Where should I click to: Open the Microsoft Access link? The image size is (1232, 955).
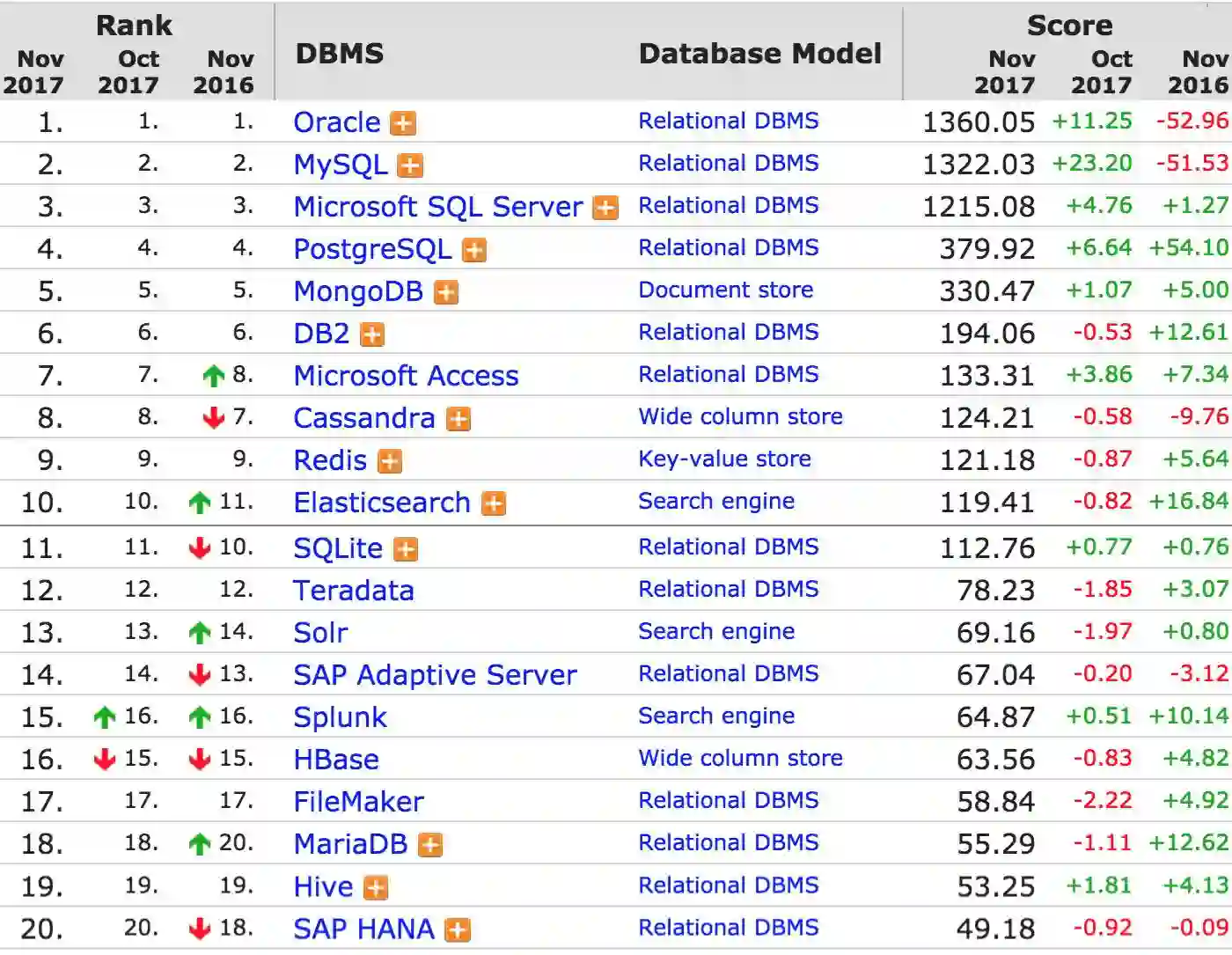coord(406,376)
